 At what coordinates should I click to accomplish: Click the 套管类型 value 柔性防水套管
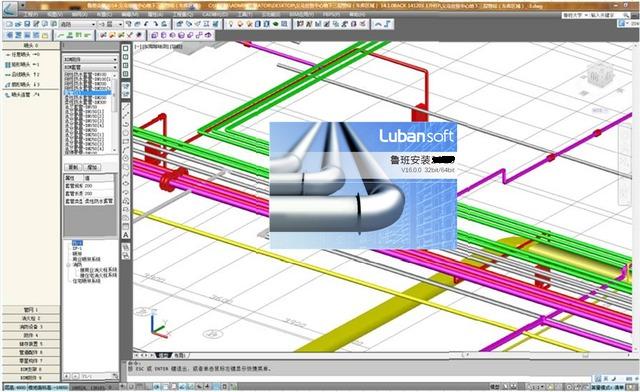click(x=99, y=201)
